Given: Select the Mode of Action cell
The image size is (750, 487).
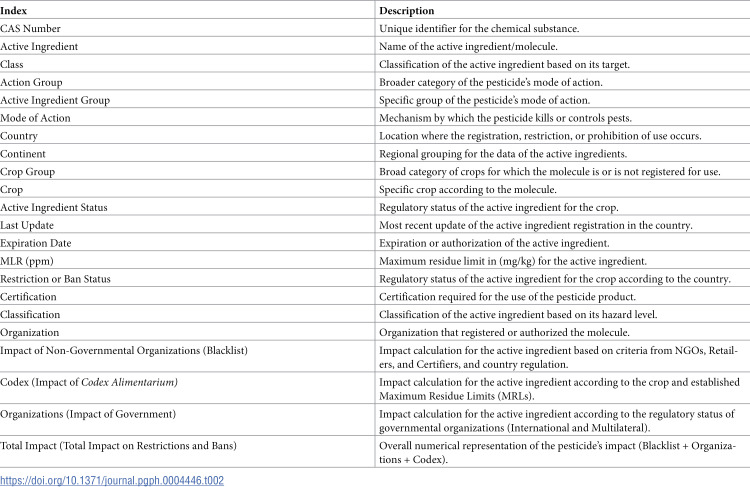Looking at the screenshot, I should point(35,118).
